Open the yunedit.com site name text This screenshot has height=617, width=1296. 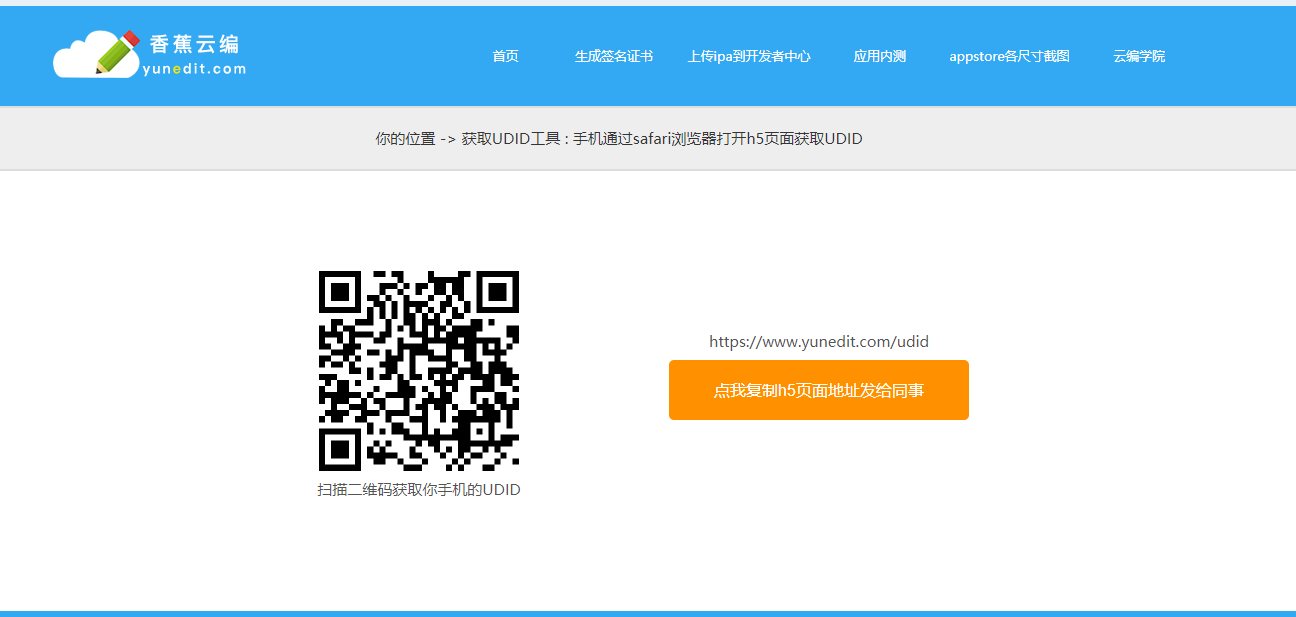tap(194, 69)
